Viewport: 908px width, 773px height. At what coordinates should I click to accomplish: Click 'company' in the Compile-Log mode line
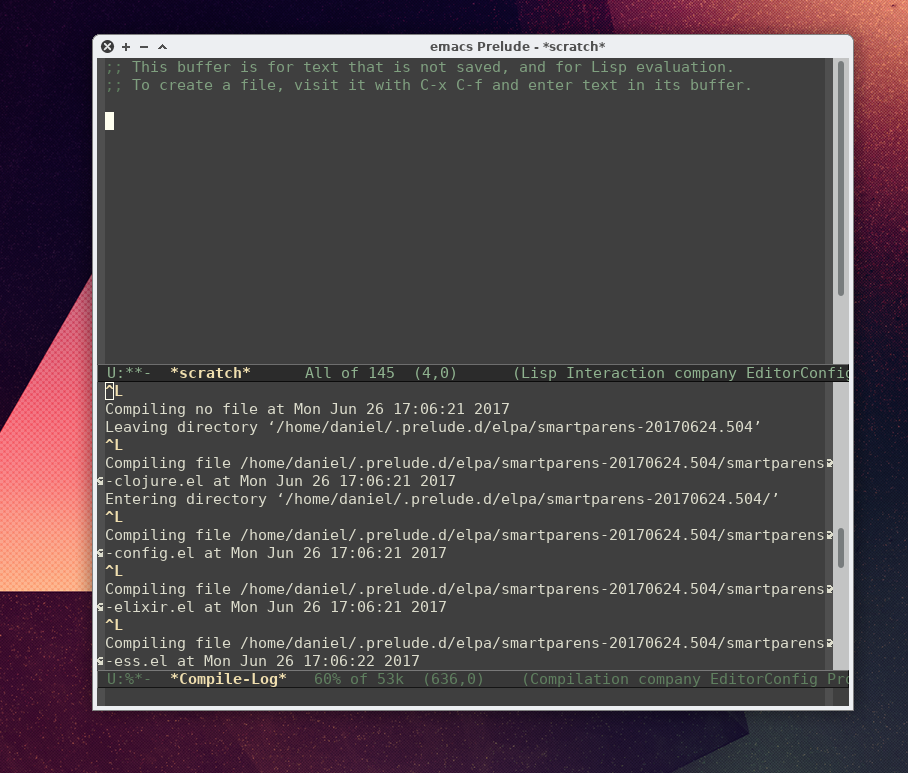pyautogui.click(x=669, y=679)
